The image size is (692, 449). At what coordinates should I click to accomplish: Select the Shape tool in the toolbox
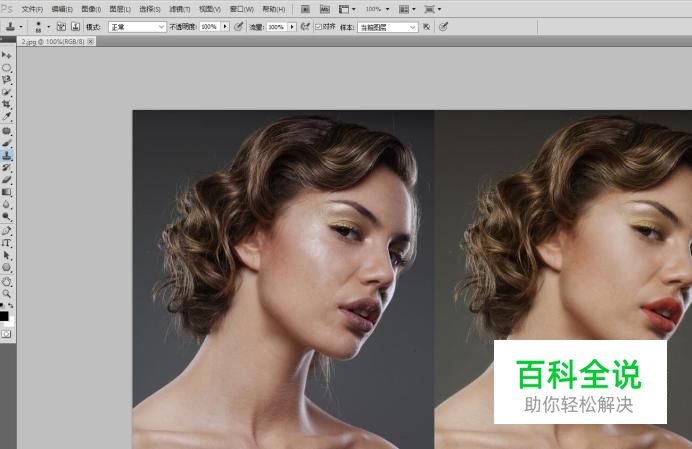(x=6, y=268)
